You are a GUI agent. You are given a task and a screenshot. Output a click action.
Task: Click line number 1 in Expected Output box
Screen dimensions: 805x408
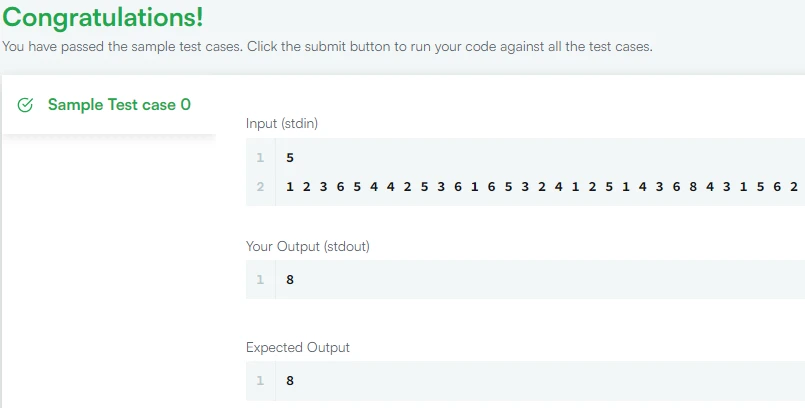point(260,381)
